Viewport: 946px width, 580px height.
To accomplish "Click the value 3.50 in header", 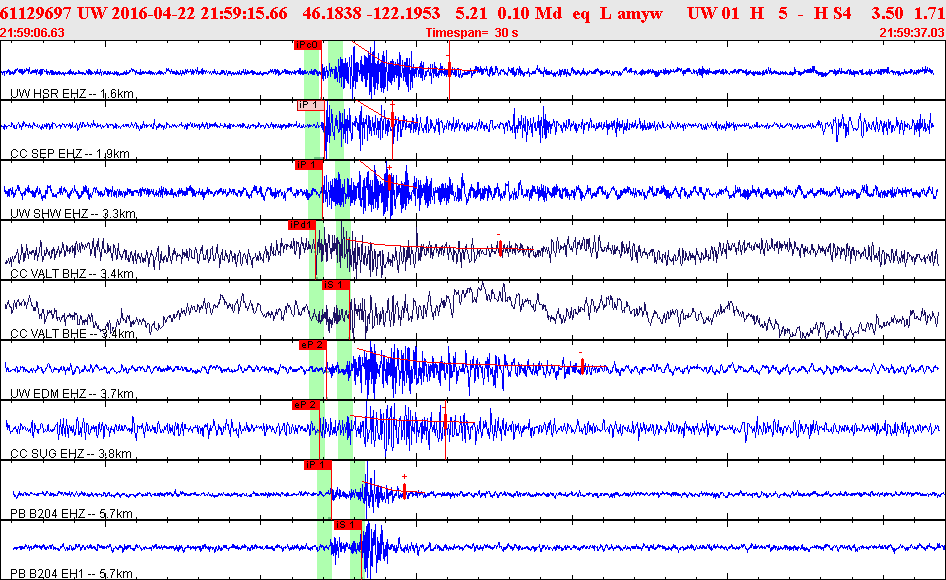I will click(x=887, y=13).
